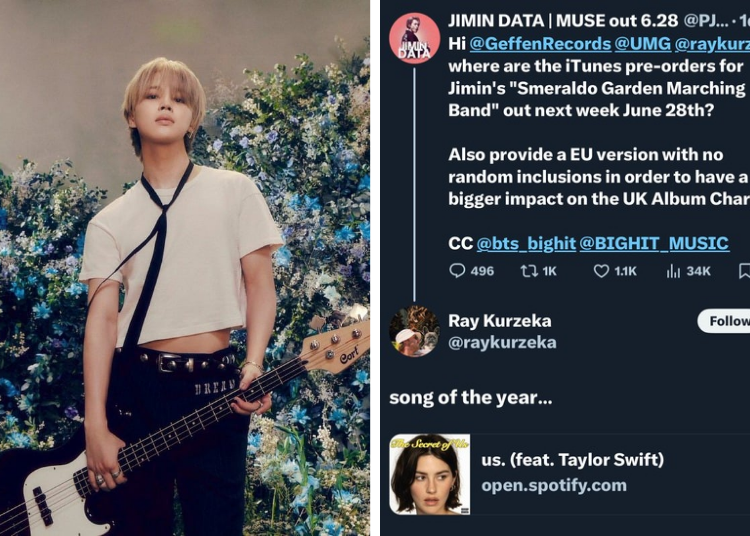
Task: Open the @BIGHIT_MUSIC mention
Action: coord(654,243)
